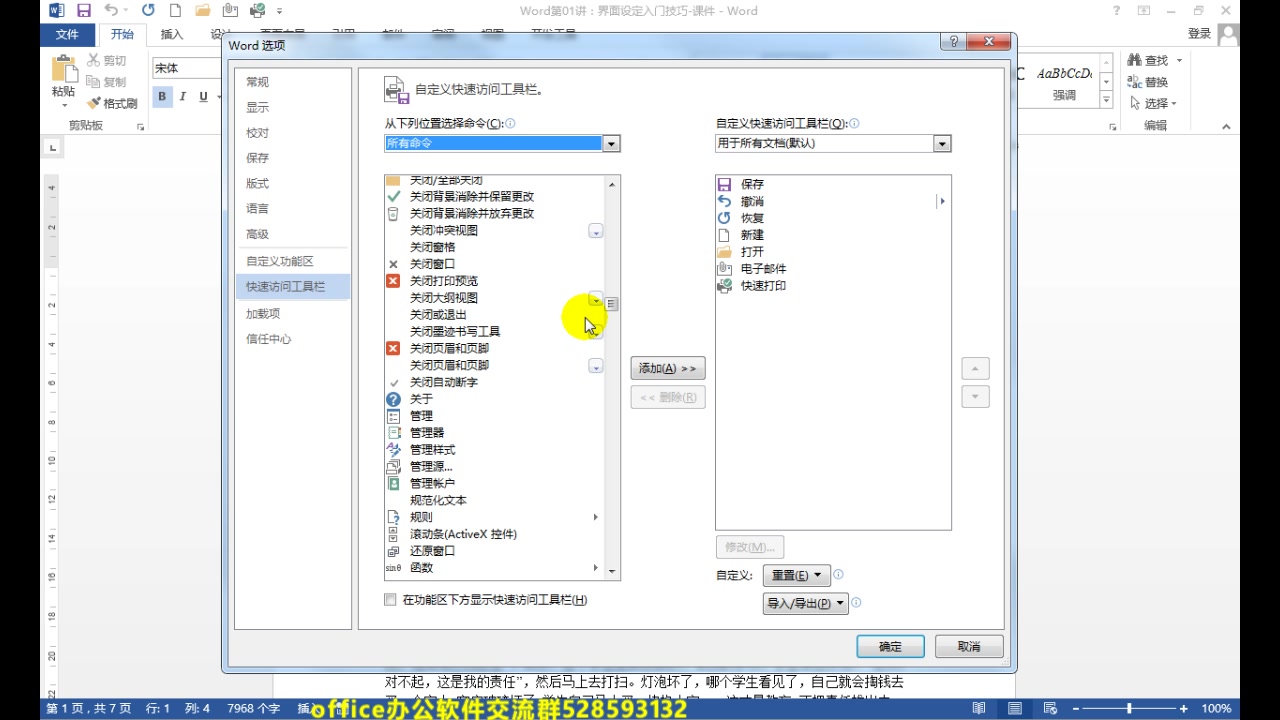This screenshot has height=720, width=1280.
Task: Open the Find (查找) dropdown arrow
Action: 1179,61
